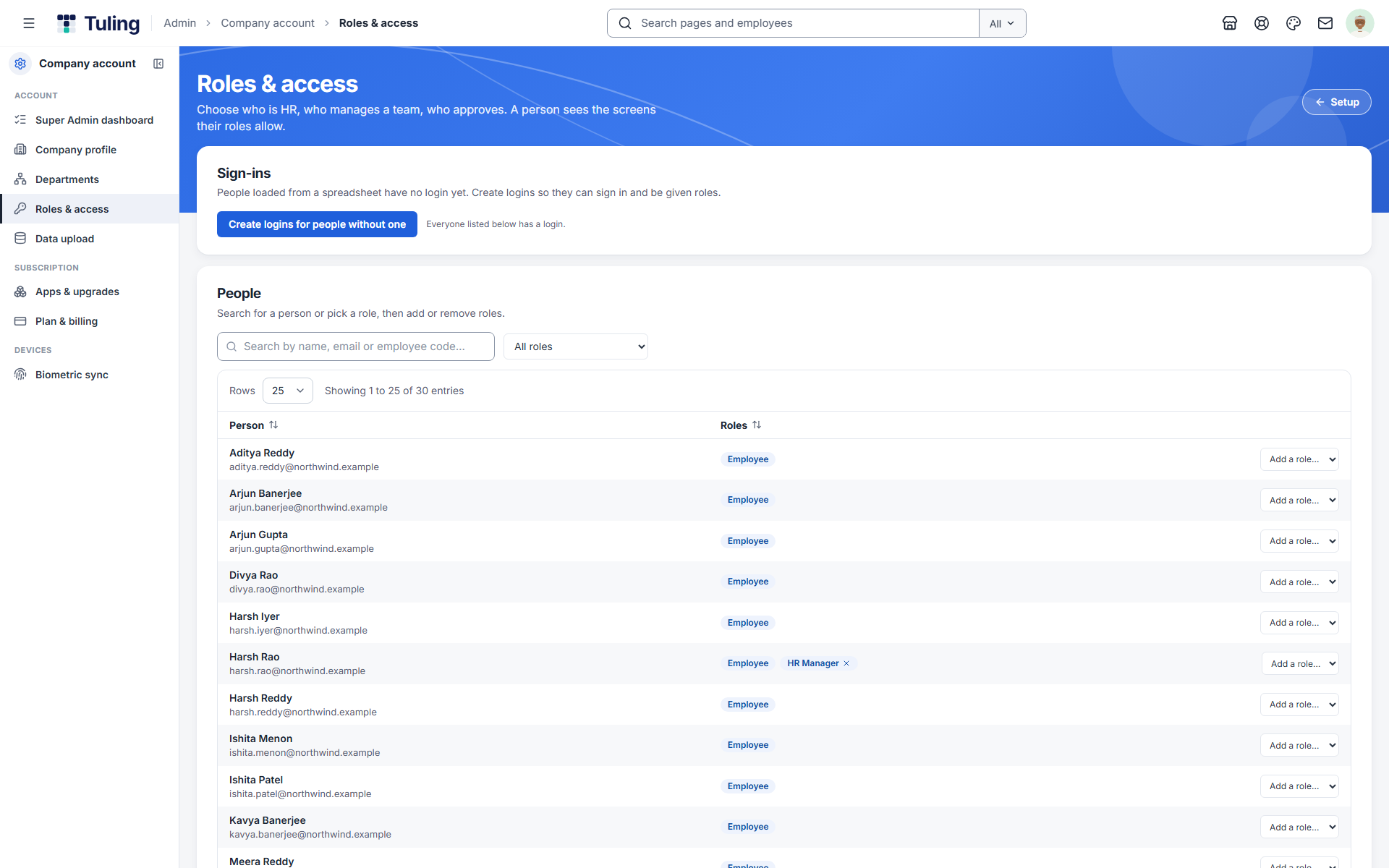The height and width of the screenshot is (868, 1389).
Task: Open Biometric sync
Action: pos(90,375)
